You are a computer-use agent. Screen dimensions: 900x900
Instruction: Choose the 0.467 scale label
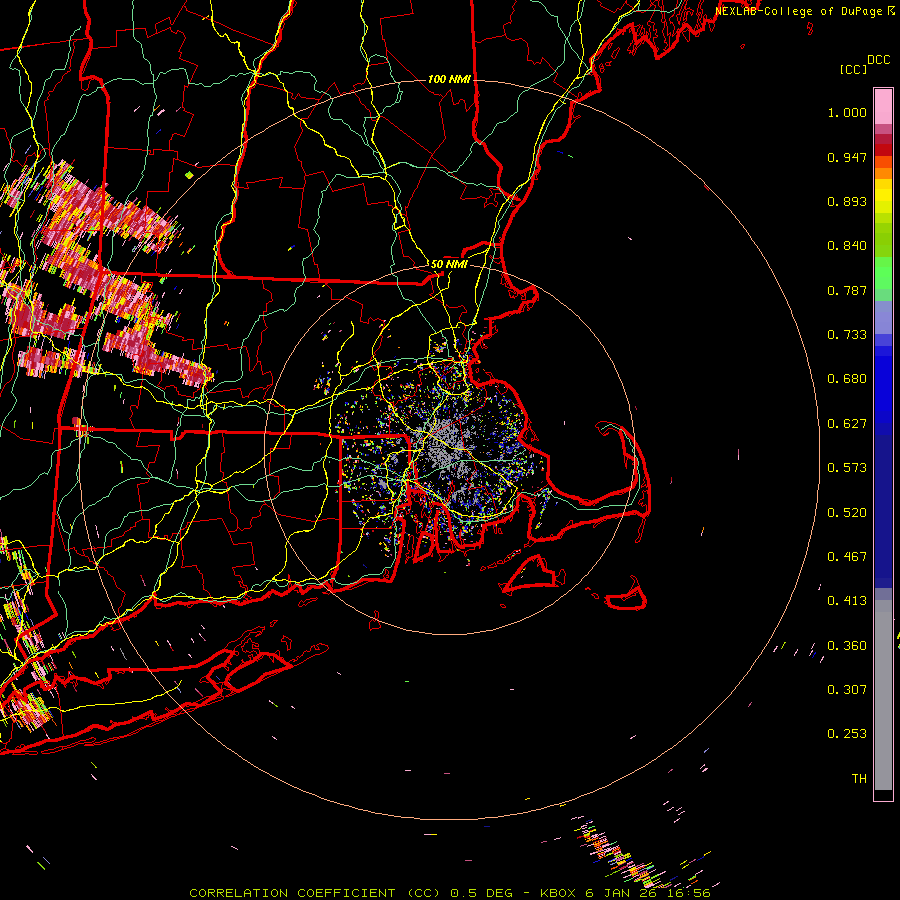(847, 557)
